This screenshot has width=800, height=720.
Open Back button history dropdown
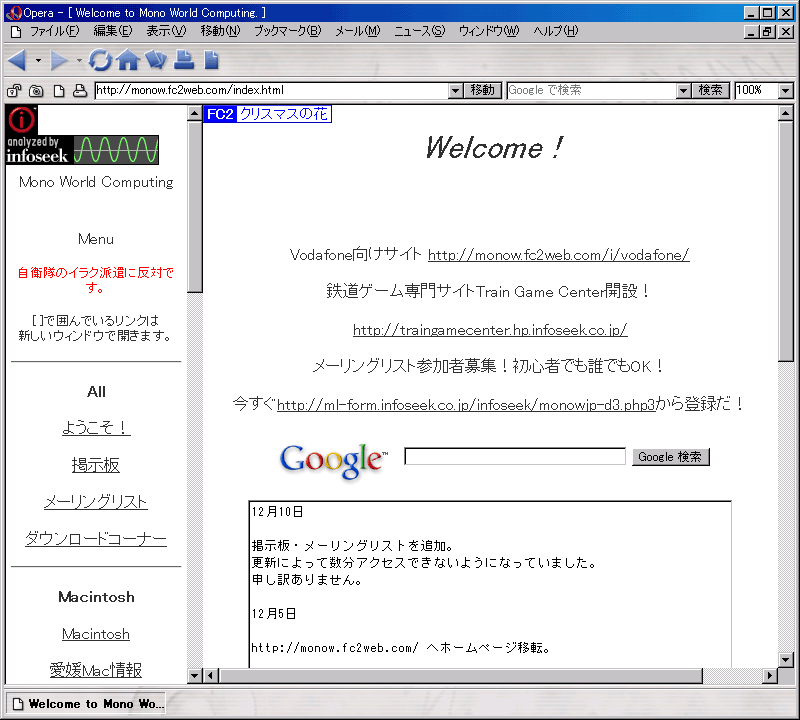tap(38, 60)
